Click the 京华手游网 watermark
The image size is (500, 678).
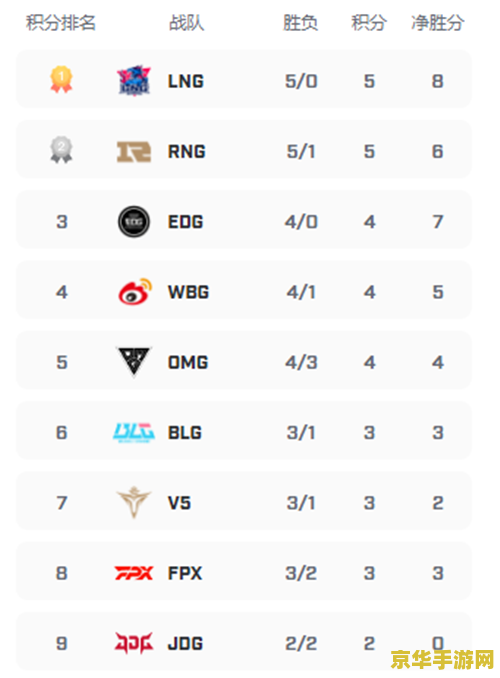point(442,660)
